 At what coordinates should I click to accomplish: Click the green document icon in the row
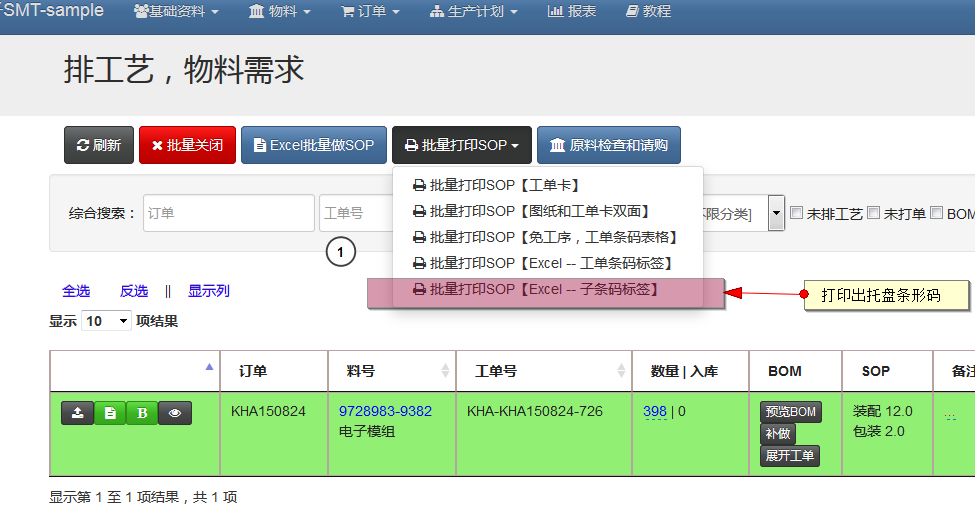(x=110, y=413)
